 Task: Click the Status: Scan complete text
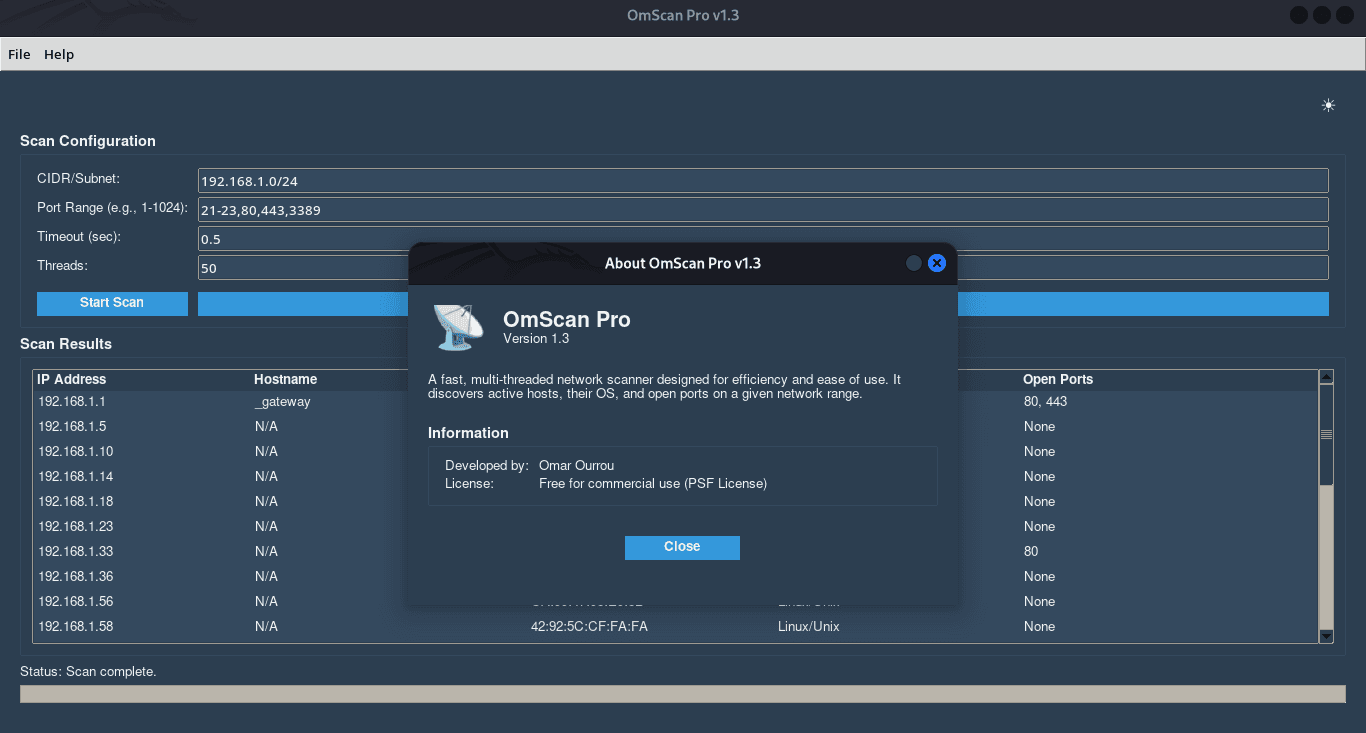tap(88, 672)
